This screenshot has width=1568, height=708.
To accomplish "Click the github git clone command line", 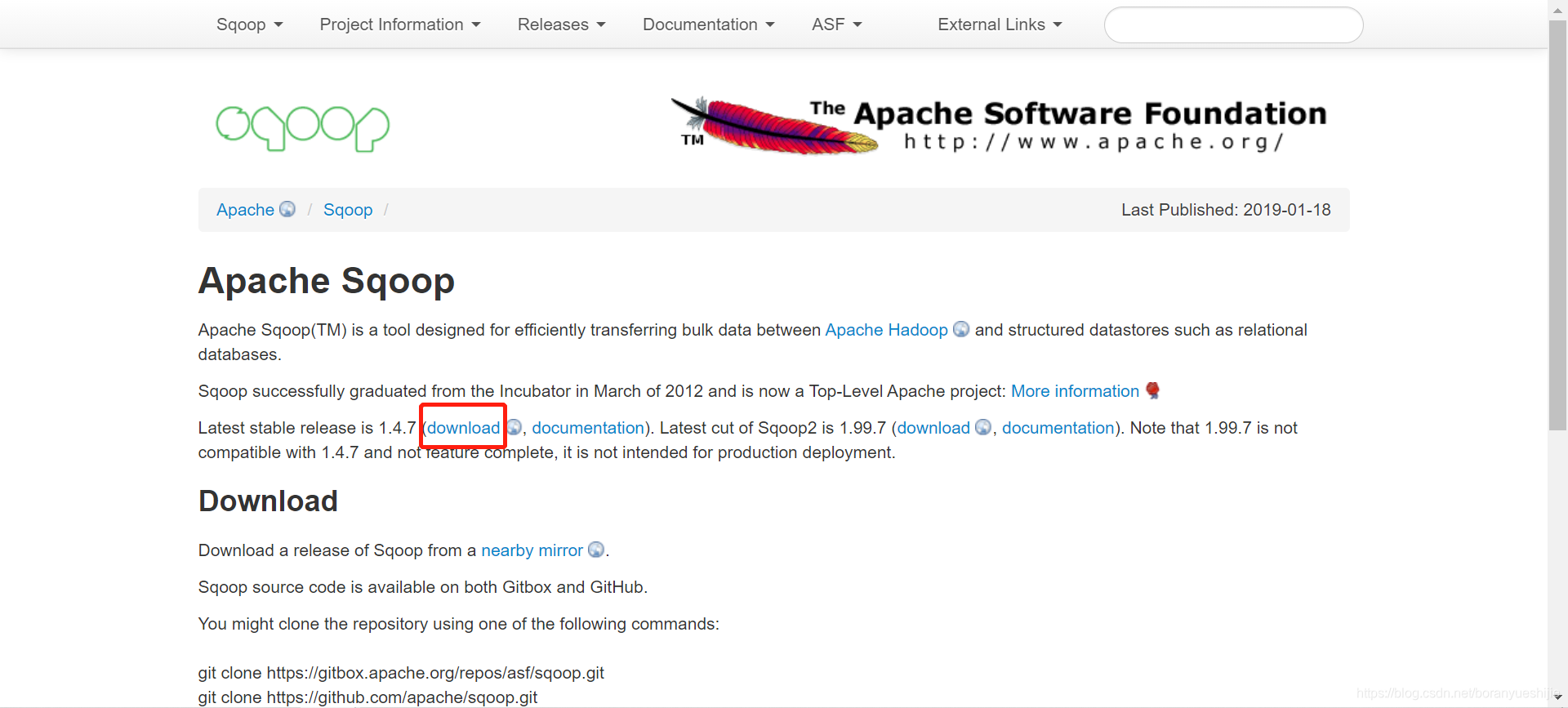I will [367, 697].
